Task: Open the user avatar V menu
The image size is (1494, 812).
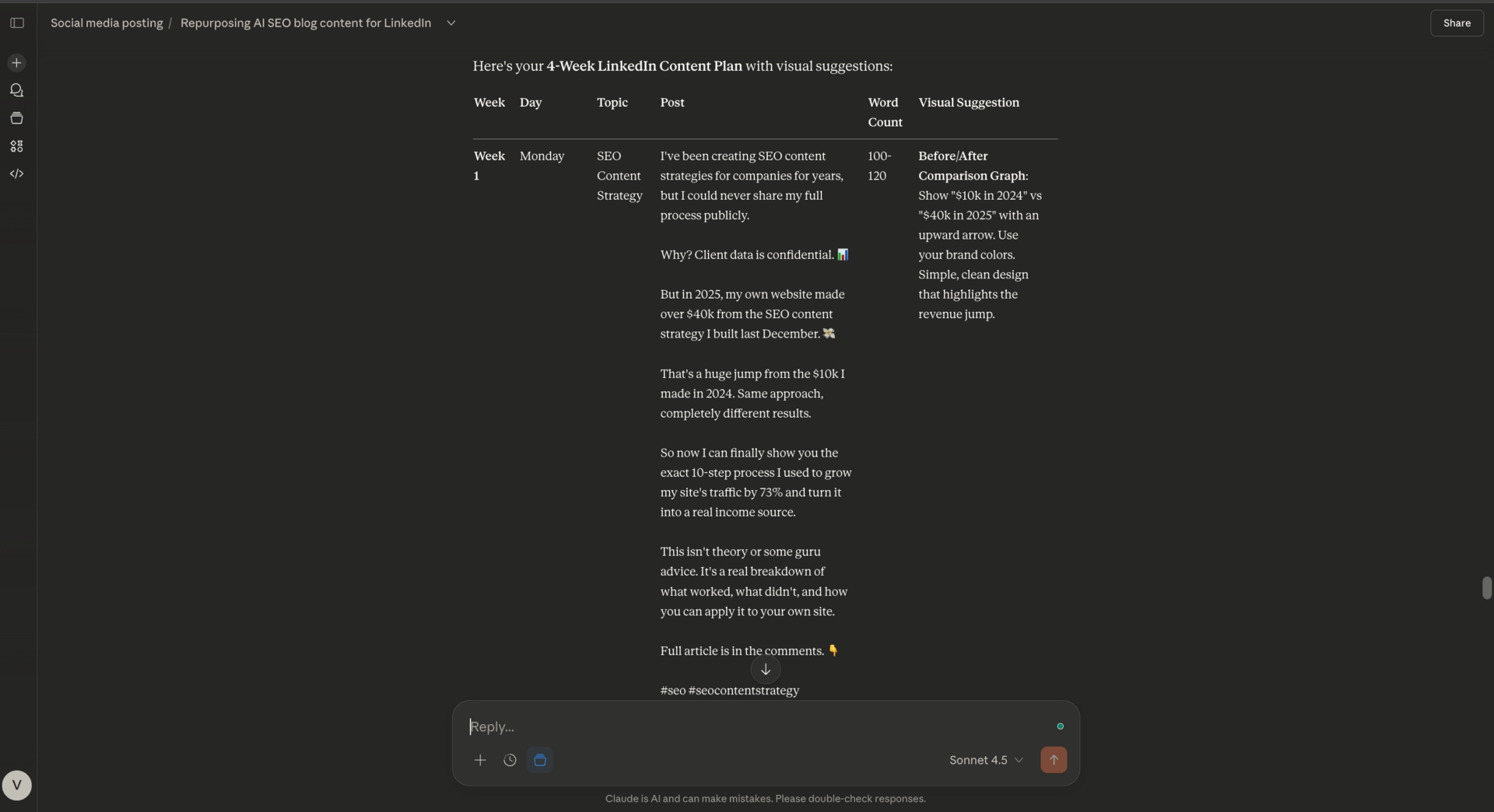Action: 16,785
